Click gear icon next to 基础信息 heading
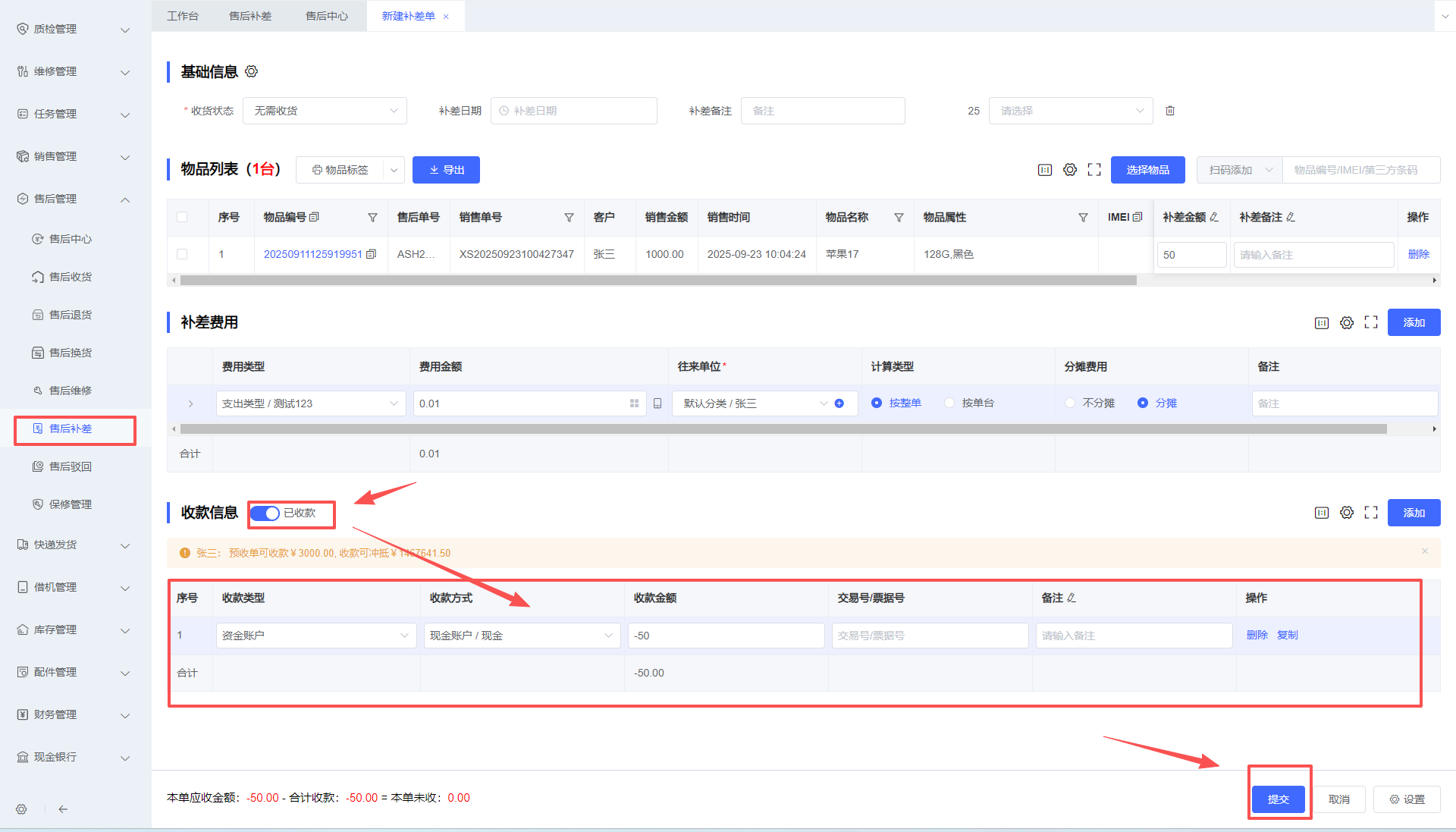 [252, 71]
